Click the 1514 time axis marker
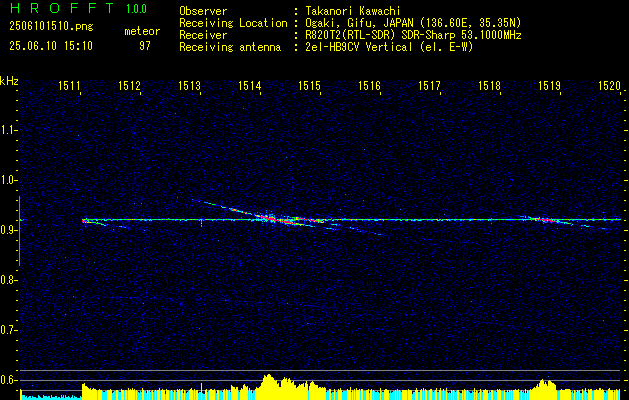The width and height of the screenshot is (629, 400). 250,85
